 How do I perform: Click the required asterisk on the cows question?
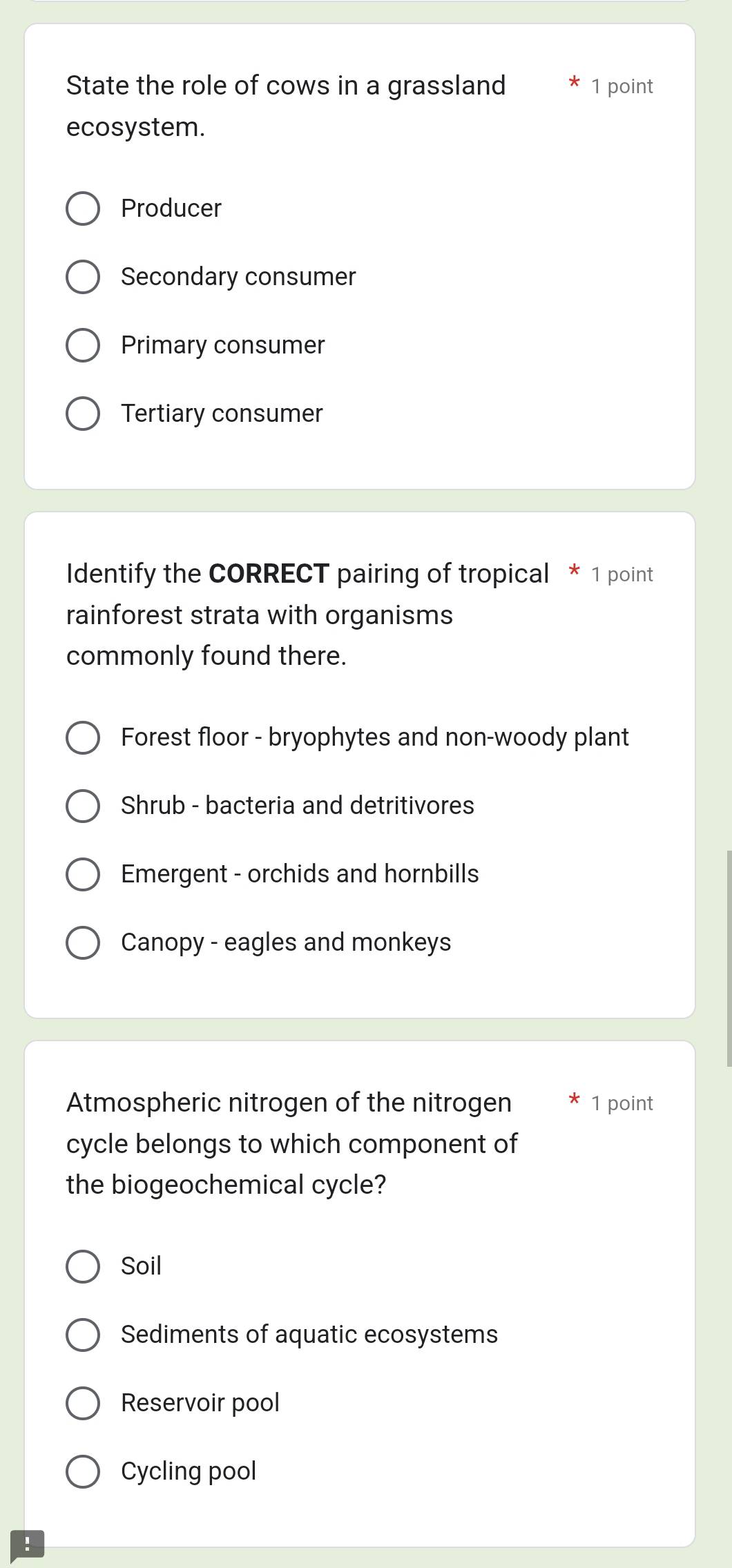pos(574,84)
